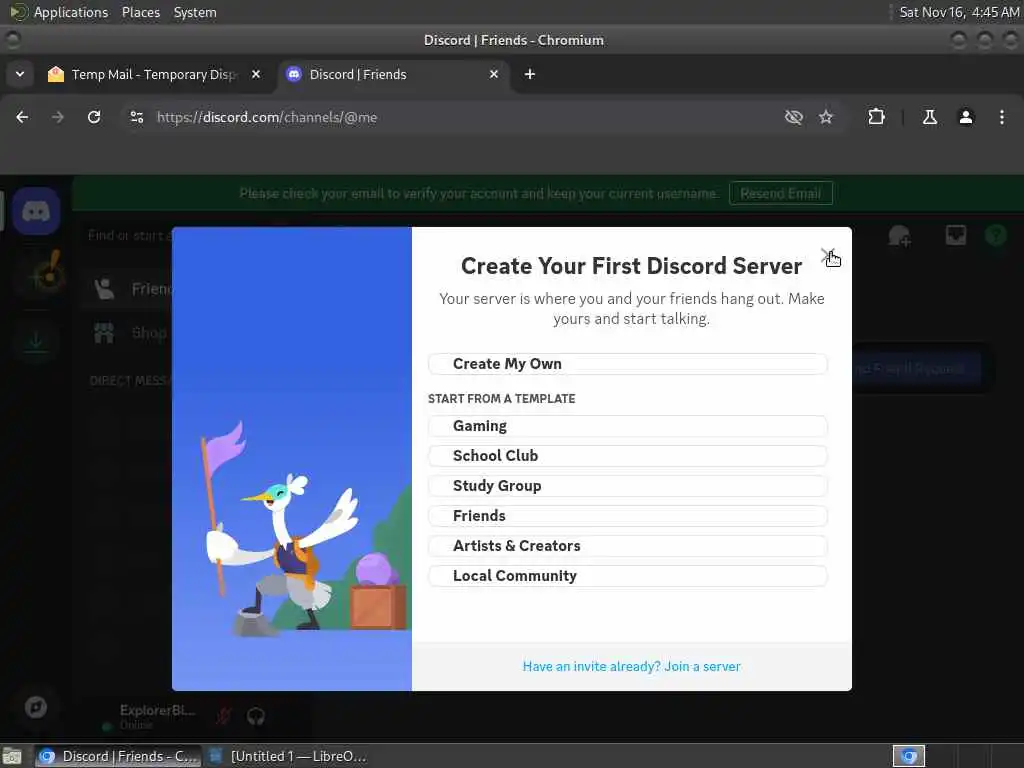
Task: Select the Gaming template
Action: (628, 426)
